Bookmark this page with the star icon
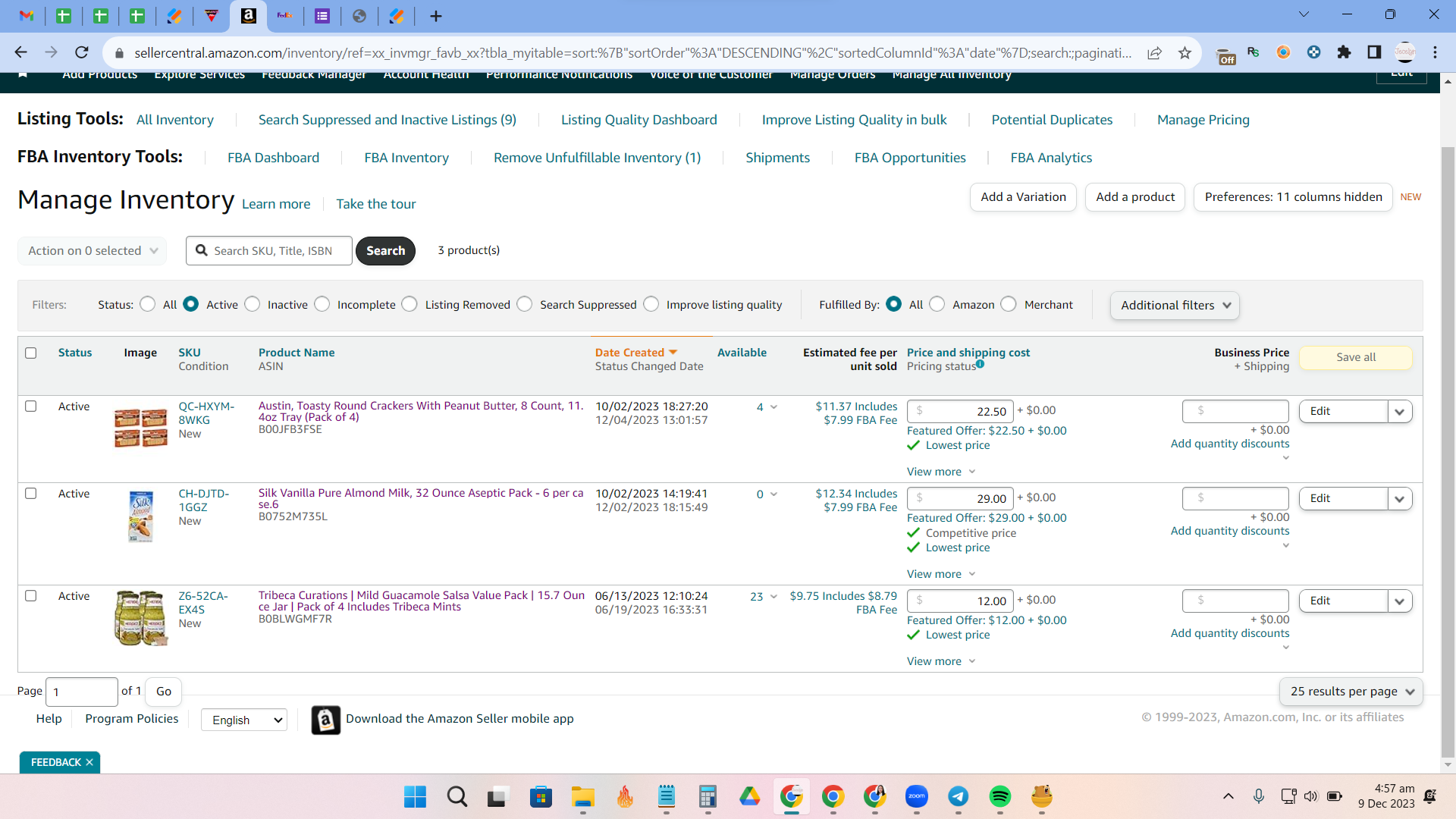The height and width of the screenshot is (819, 1456). point(1185,52)
